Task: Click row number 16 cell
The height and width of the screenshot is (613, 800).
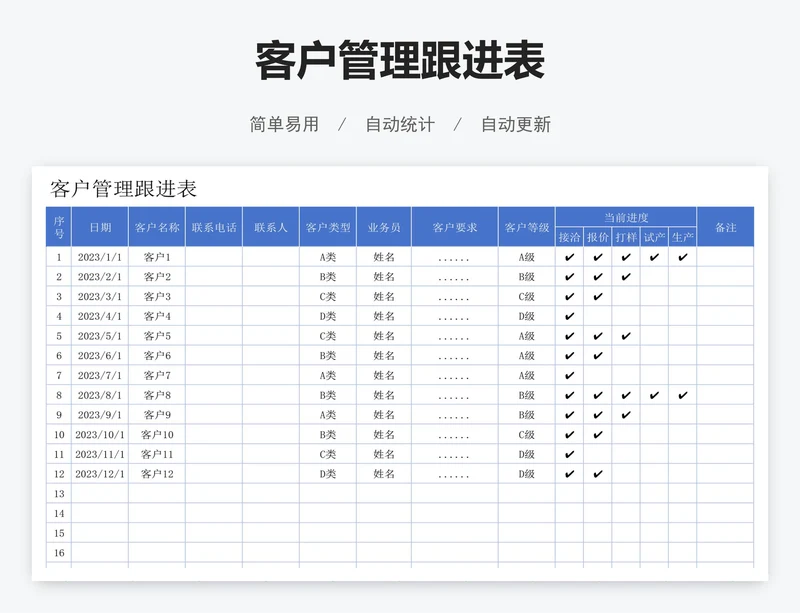Action: pos(59,553)
